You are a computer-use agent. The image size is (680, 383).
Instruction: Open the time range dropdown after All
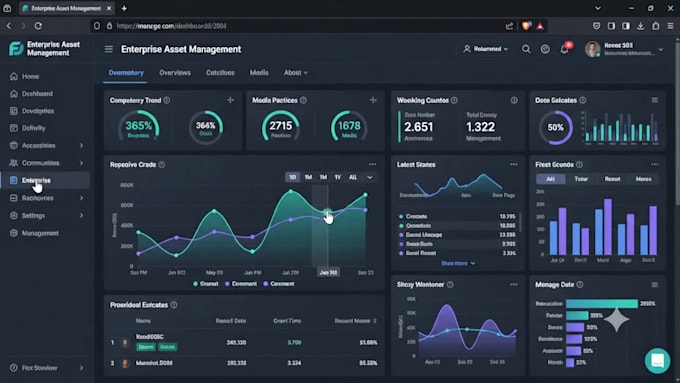369,177
